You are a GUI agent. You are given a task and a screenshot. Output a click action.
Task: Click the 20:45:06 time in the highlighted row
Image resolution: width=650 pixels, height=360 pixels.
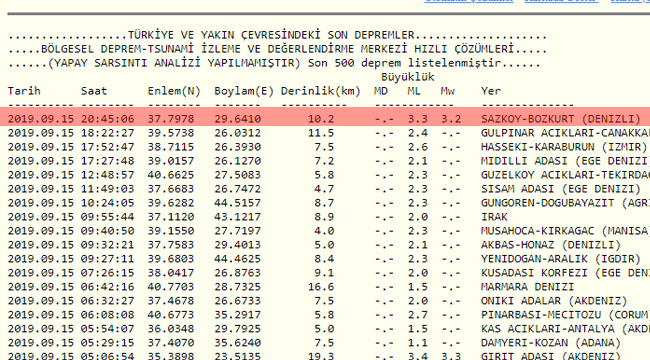pos(107,119)
